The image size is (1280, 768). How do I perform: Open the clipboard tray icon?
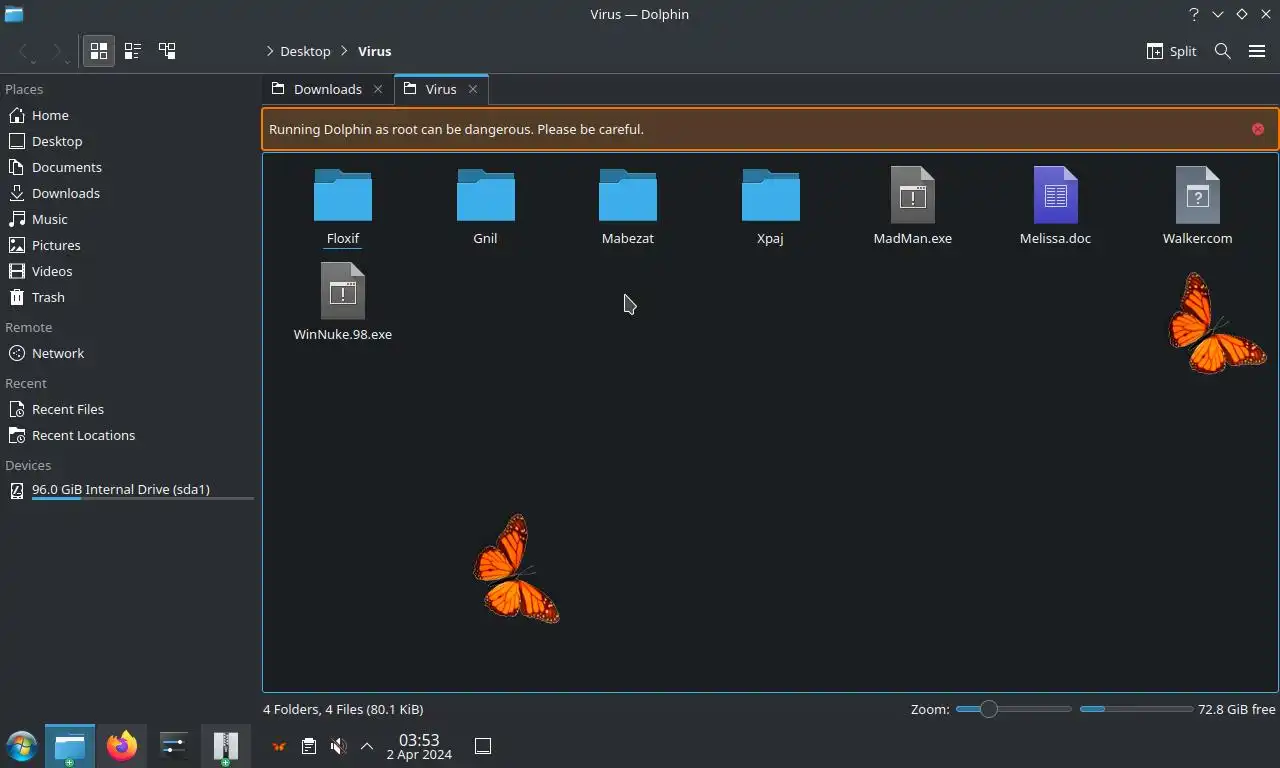coord(309,746)
